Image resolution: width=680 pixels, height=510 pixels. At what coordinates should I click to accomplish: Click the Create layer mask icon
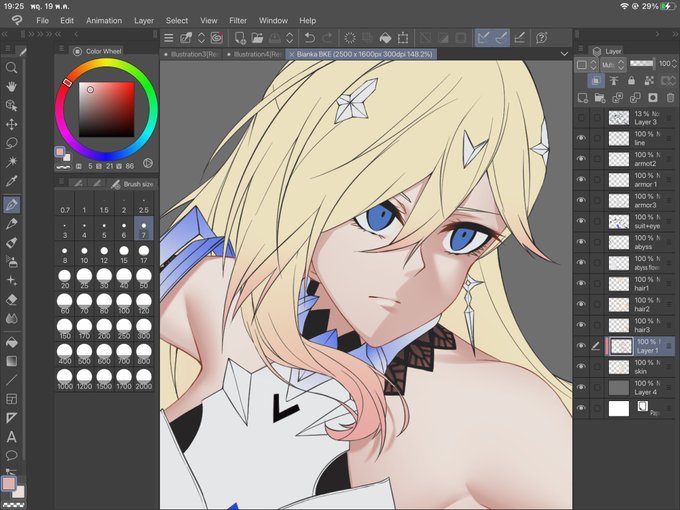click(652, 98)
